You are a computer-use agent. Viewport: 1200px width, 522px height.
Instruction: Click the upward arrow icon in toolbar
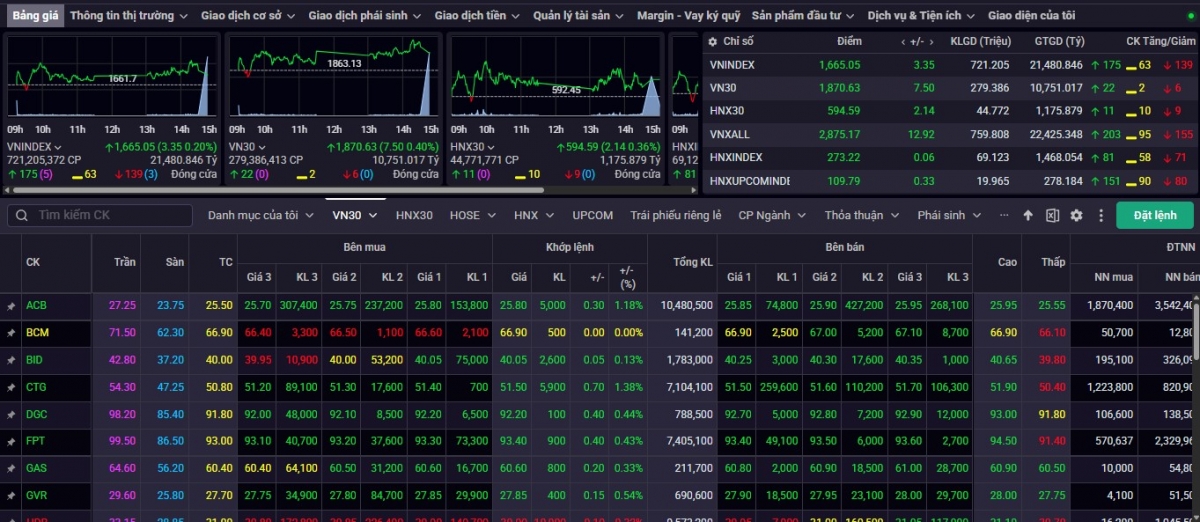(1028, 215)
